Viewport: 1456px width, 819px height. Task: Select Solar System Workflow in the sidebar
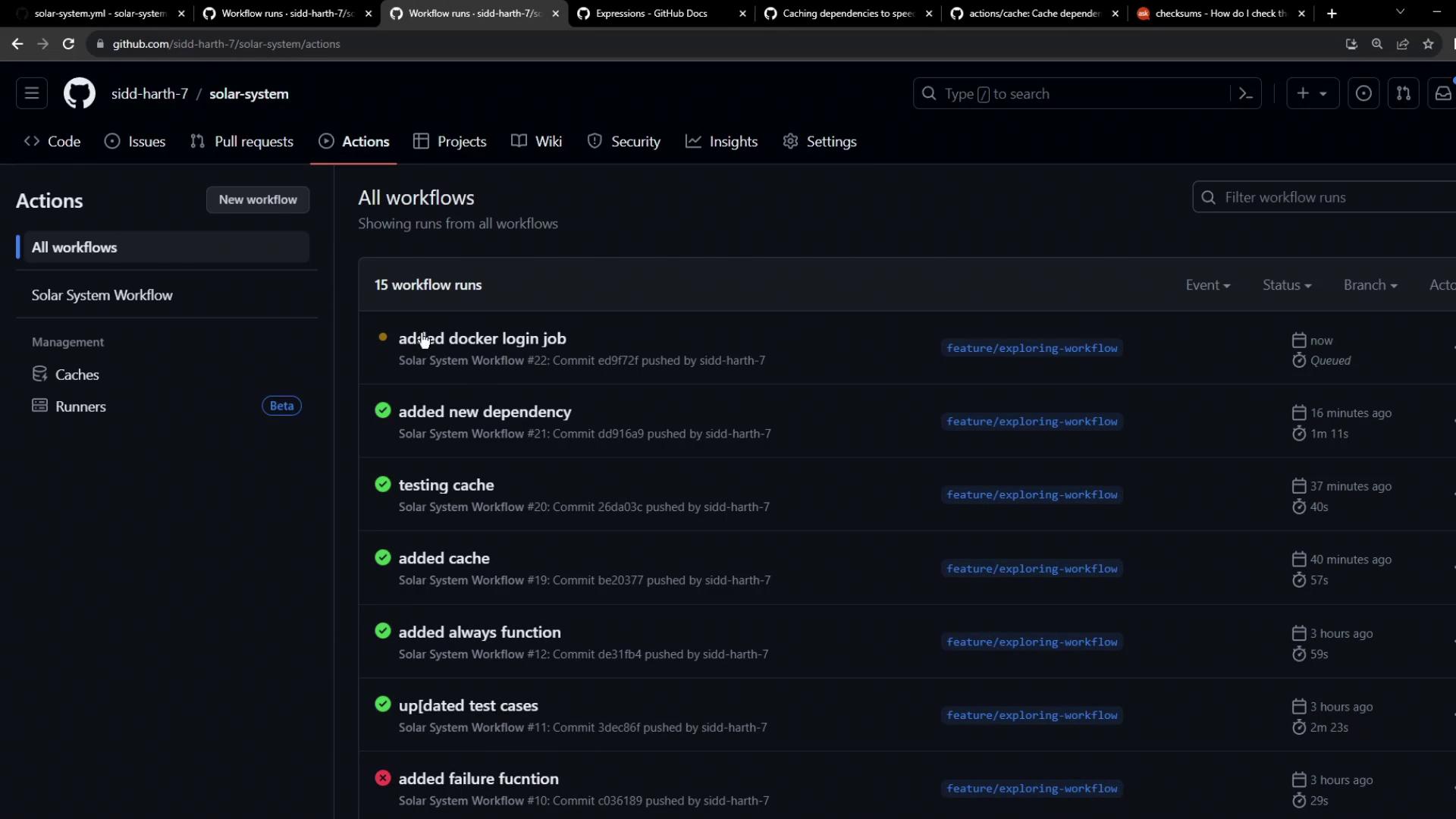point(102,296)
